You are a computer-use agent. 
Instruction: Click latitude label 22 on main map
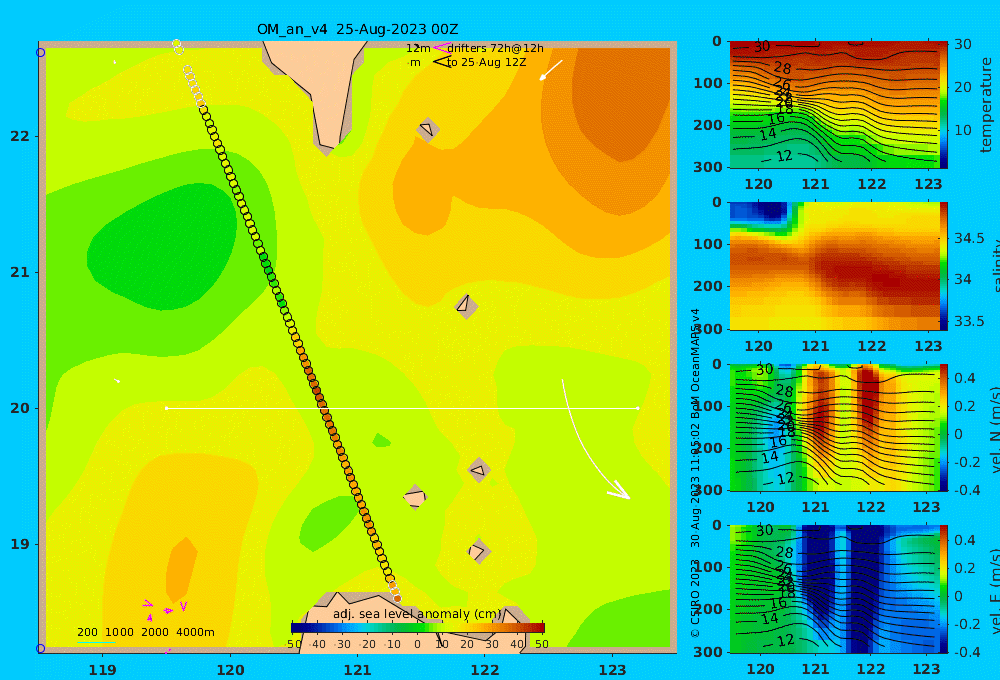pyautogui.click(x=20, y=136)
